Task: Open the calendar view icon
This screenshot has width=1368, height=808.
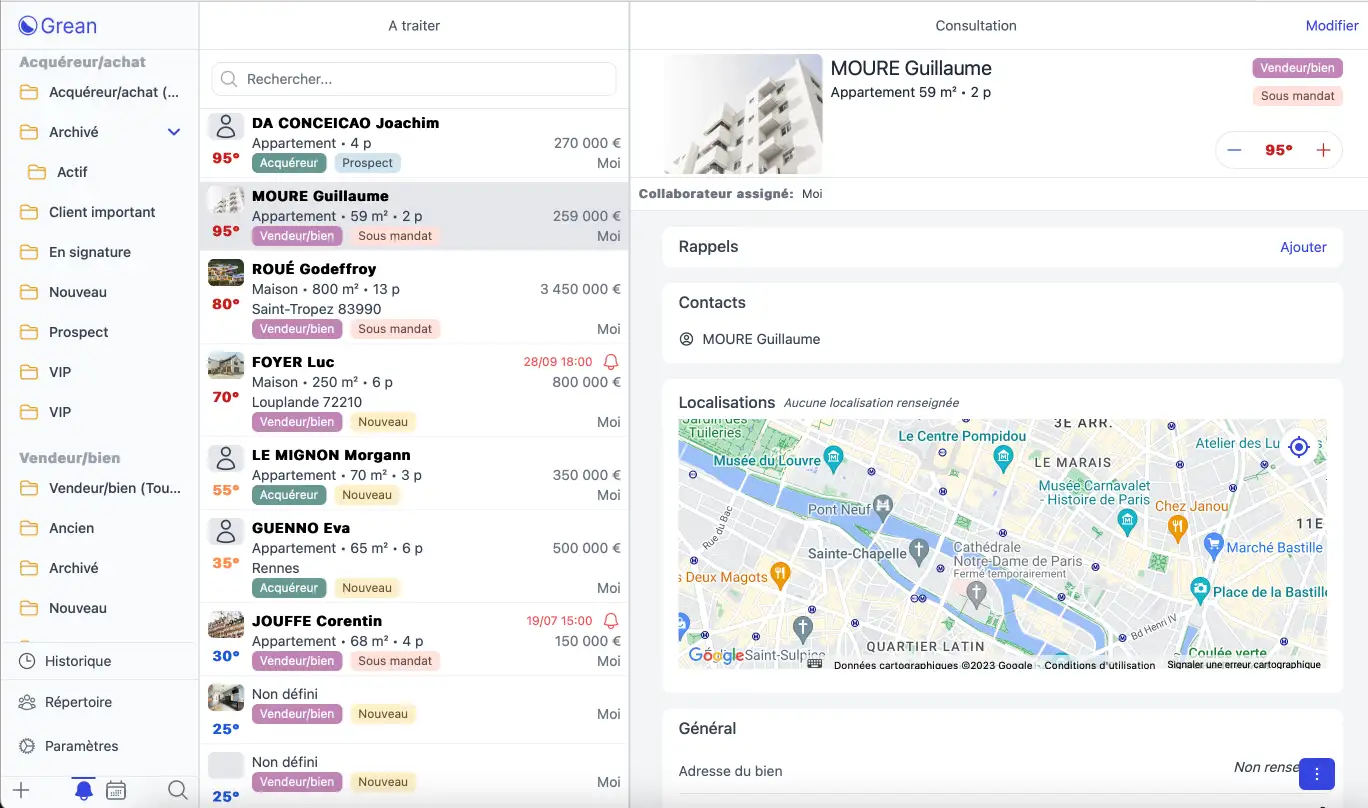Action: [x=116, y=790]
